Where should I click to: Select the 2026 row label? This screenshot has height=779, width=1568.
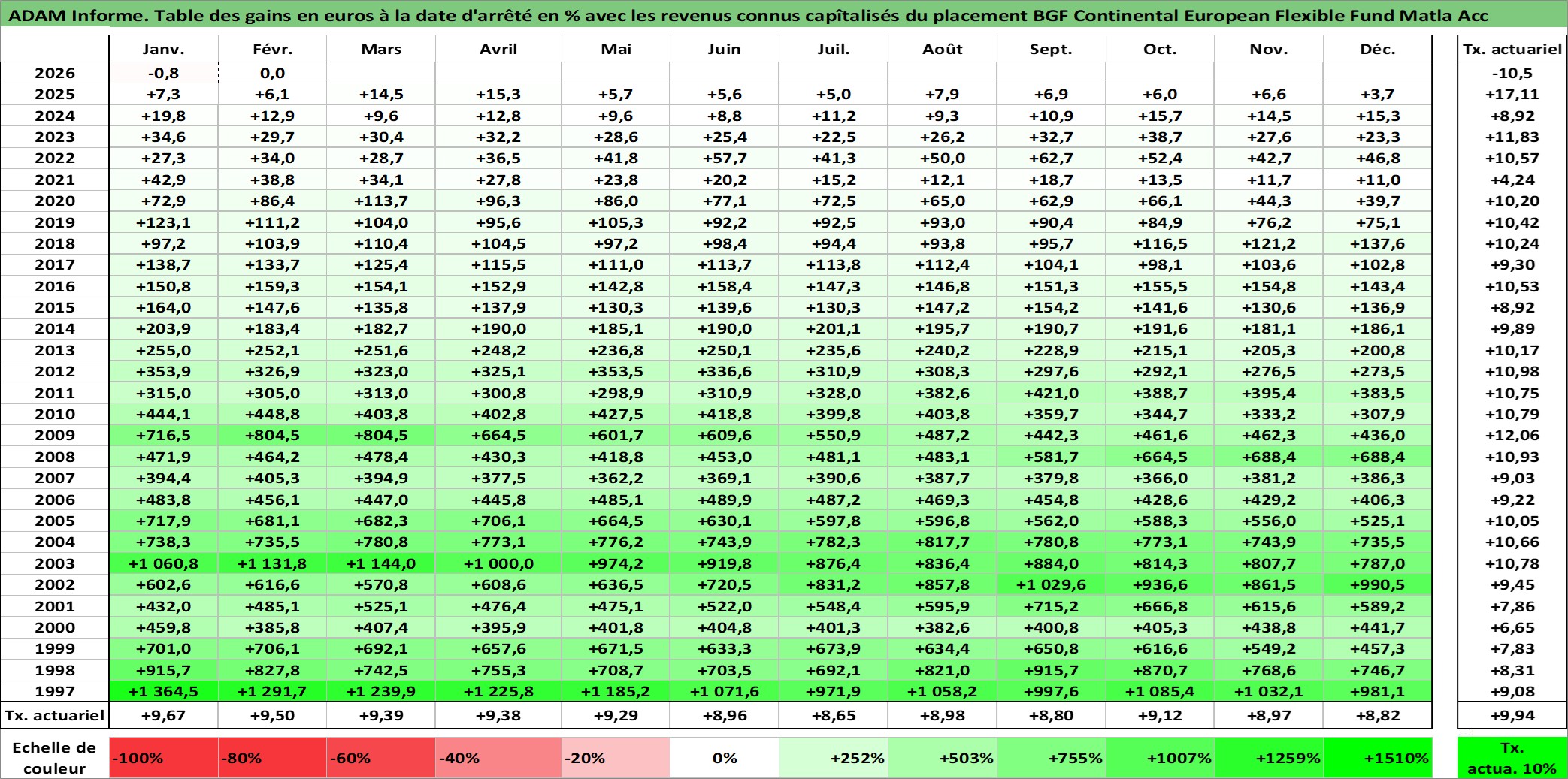coord(55,74)
